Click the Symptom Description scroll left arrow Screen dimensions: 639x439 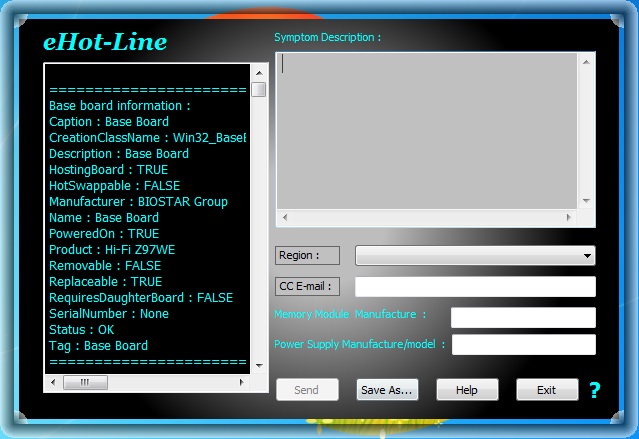coord(284,217)
